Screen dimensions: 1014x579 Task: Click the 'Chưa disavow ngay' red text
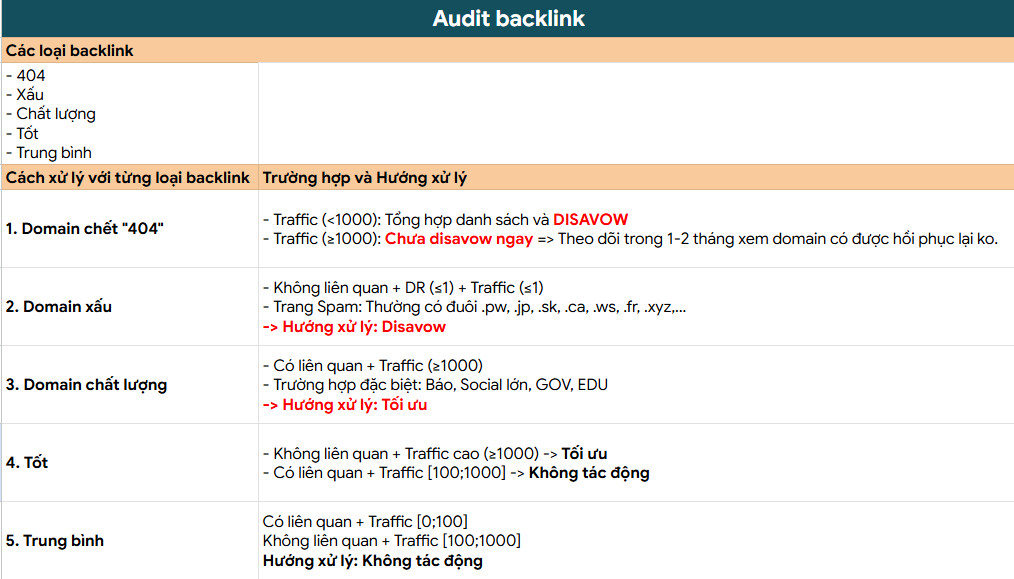pyautogui.click(x=459, y=239)
